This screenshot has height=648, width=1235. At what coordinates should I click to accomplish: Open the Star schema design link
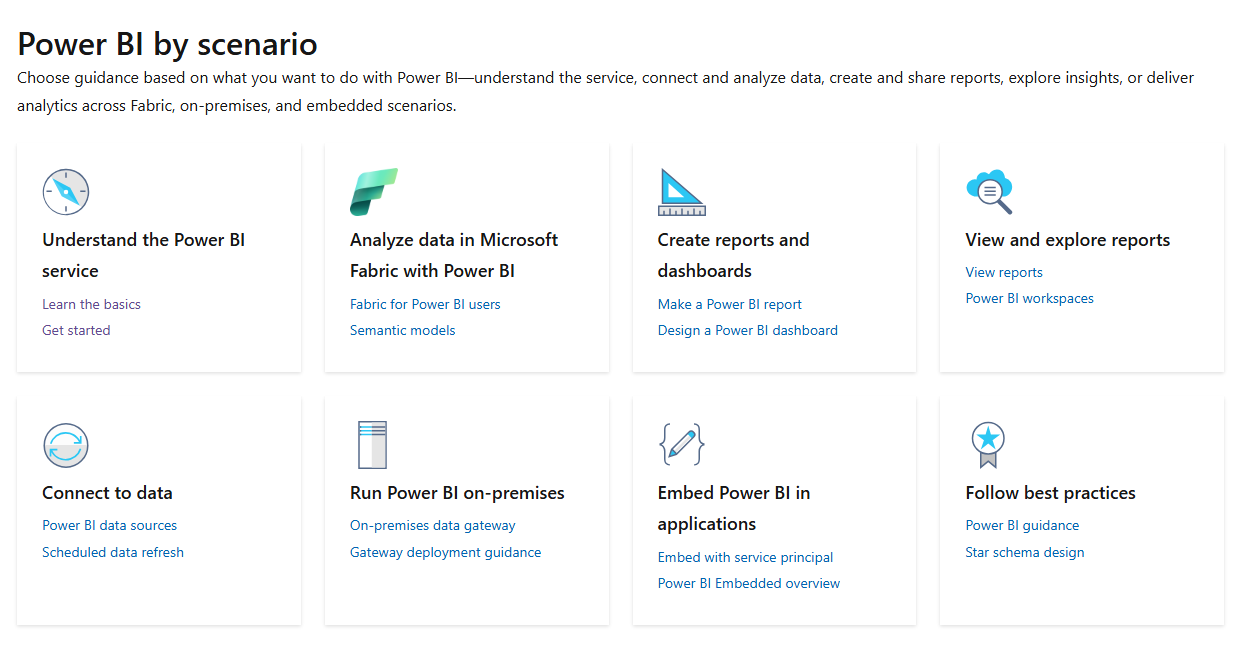[1025, 552]
